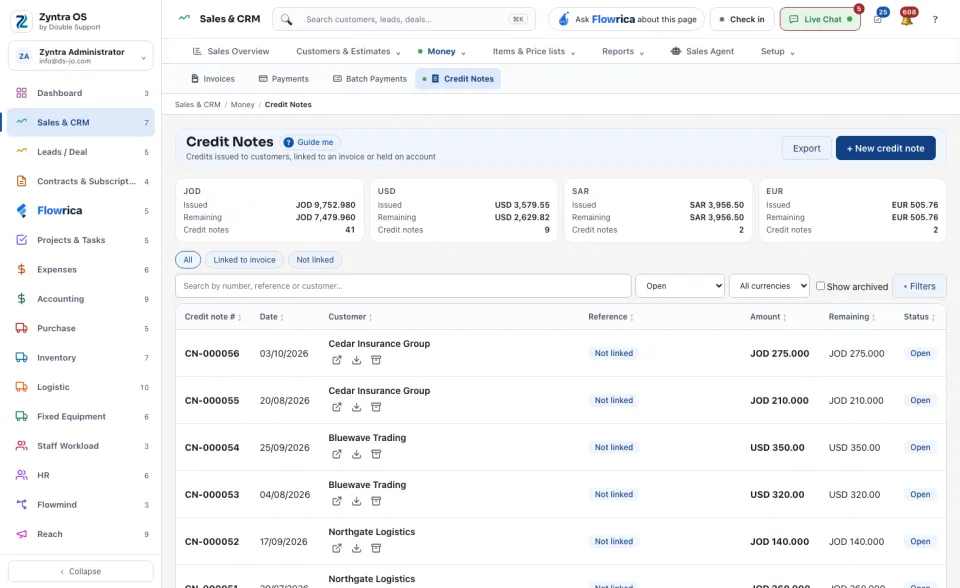Open the Sales Overview tab
The height and width of the screenshot is (588, 960).
tap(231, 51)
